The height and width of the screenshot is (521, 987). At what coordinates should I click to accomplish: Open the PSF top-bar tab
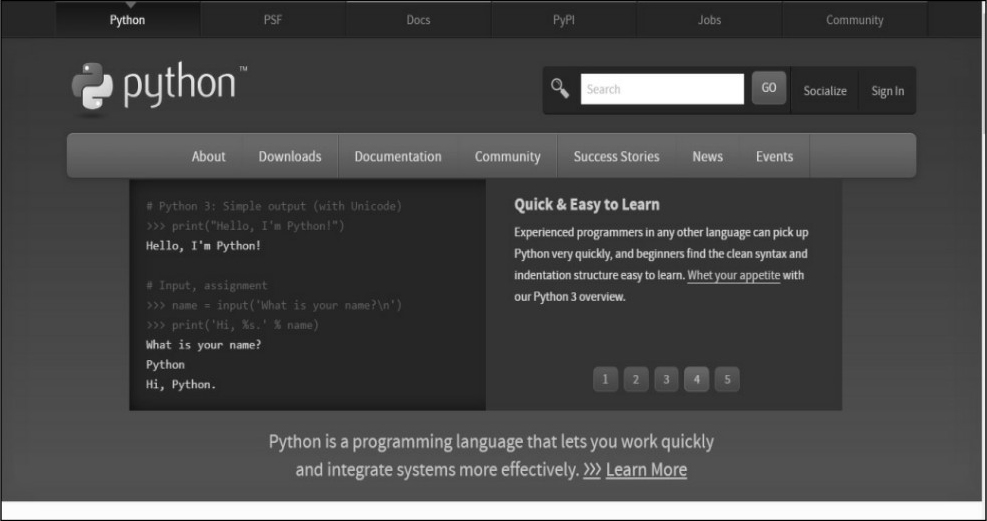(x=273, y=20)
